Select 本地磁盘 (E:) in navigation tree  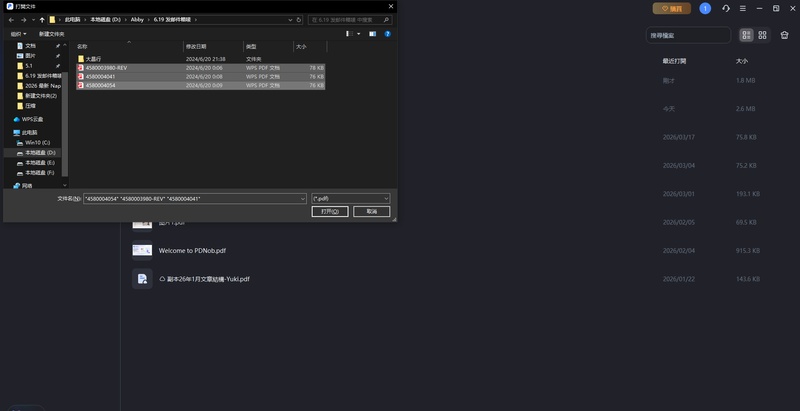coord(40,162)
